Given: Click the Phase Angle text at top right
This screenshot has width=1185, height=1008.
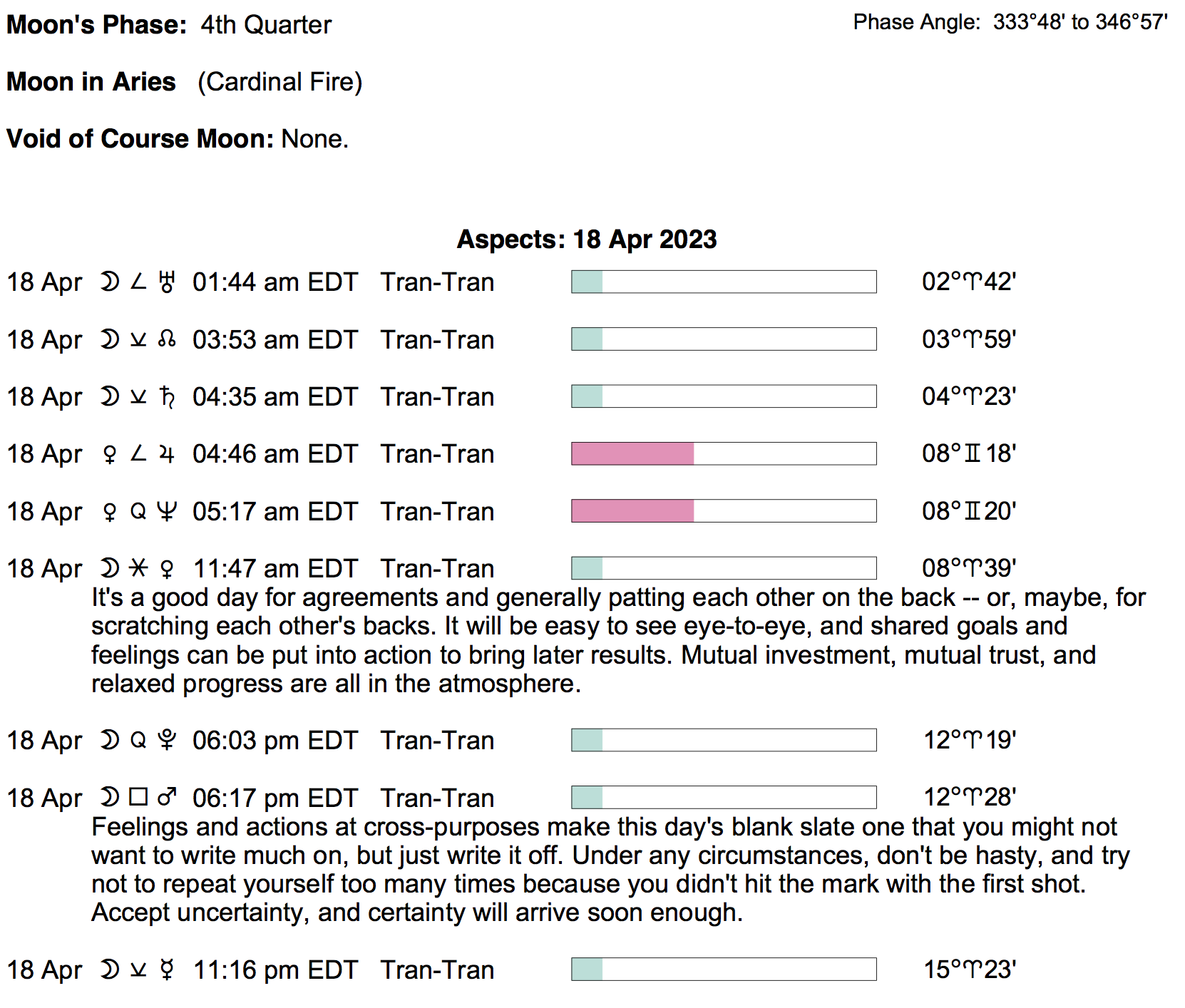Looking at the screenshot, I should 1010,23.
